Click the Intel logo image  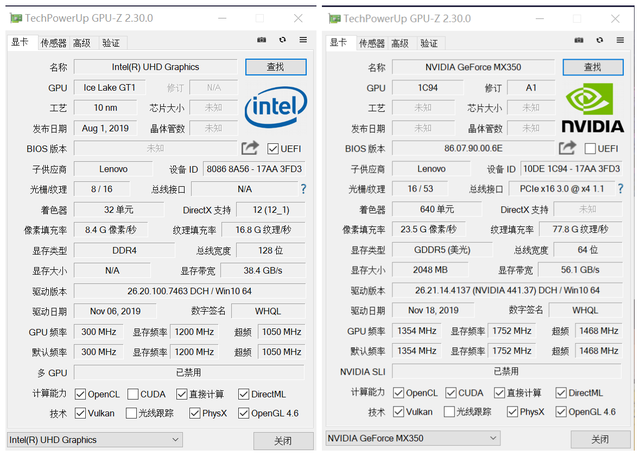[x=276, y=107]
